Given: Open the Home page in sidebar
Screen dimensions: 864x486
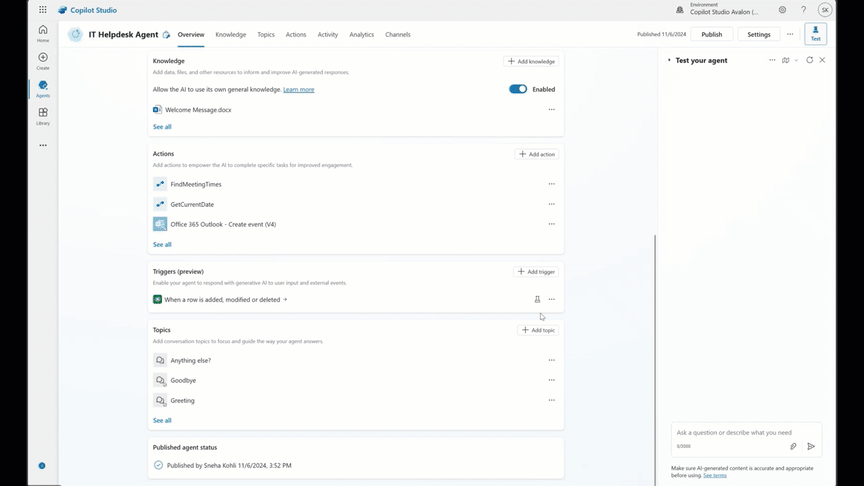Looking at the screenshot, I should 42,32.
